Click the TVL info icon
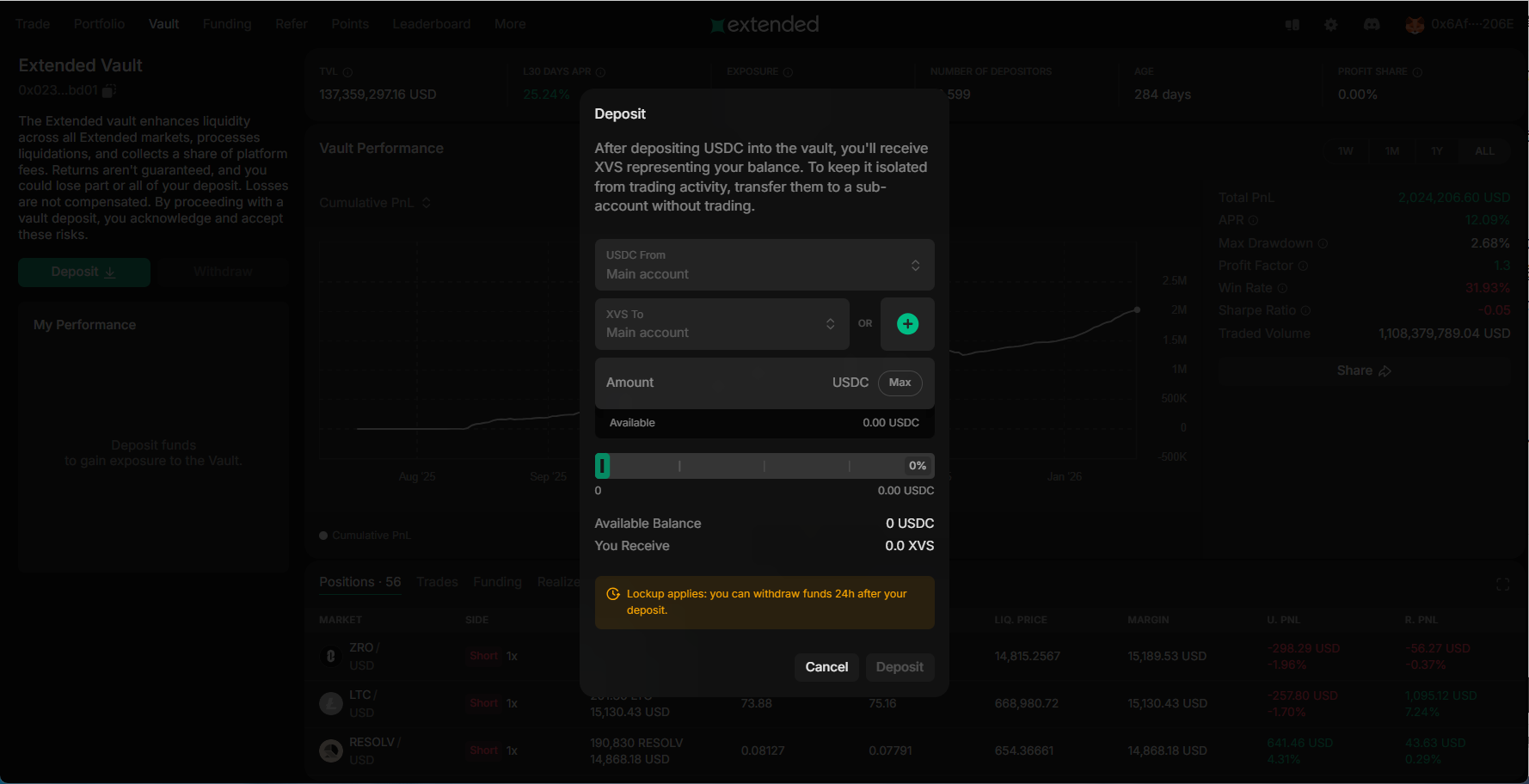 (347, 71)
